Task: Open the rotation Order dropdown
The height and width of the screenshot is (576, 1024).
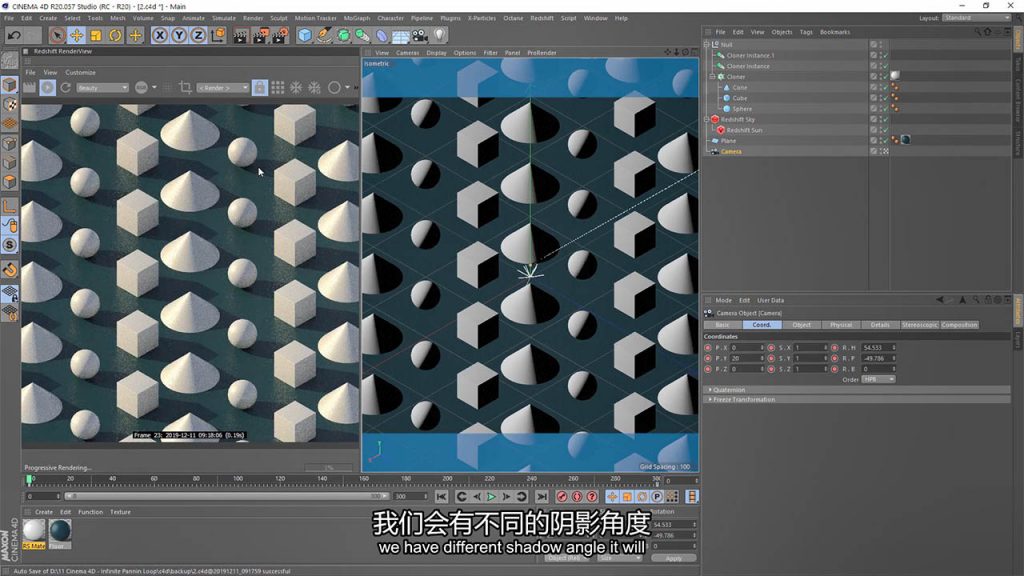Action: 878,379
